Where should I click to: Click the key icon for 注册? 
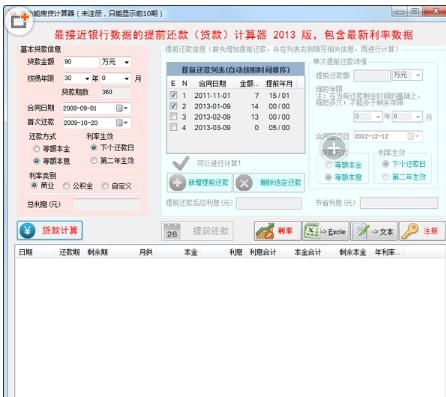(x=410, y=231)
